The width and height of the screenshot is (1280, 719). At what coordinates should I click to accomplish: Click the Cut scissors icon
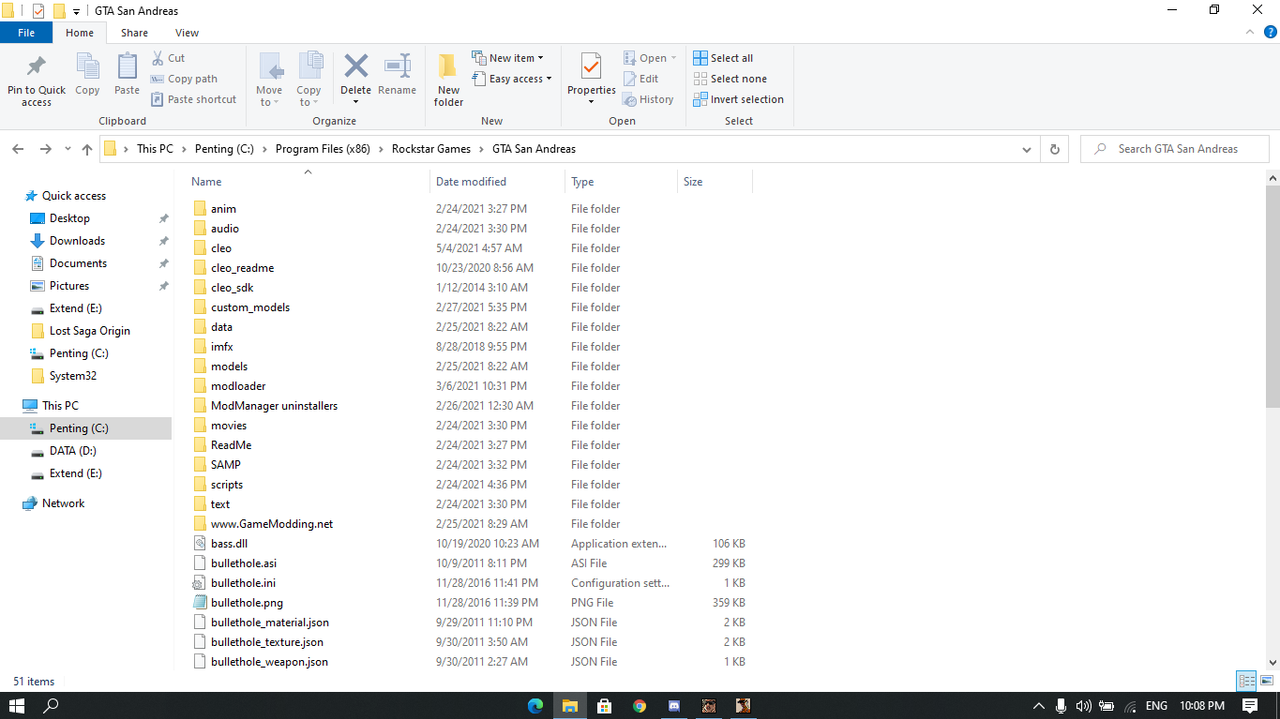pos(158,58)
